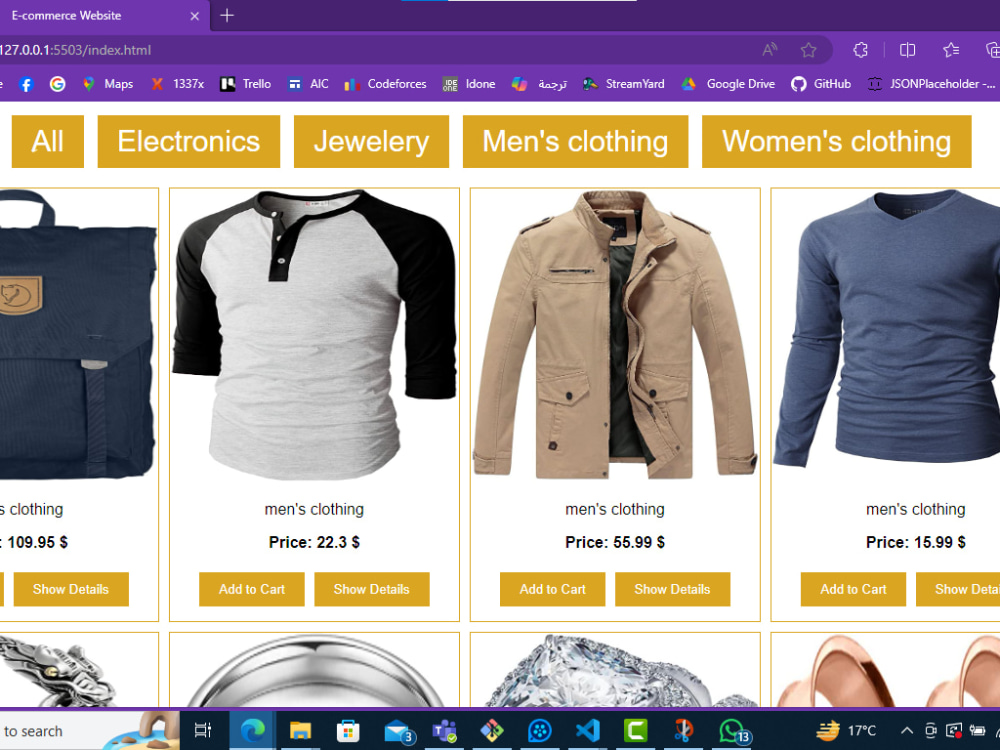Open the Favorites list icon
Viewport: 1000px width, 750px height.
[949, 50]
